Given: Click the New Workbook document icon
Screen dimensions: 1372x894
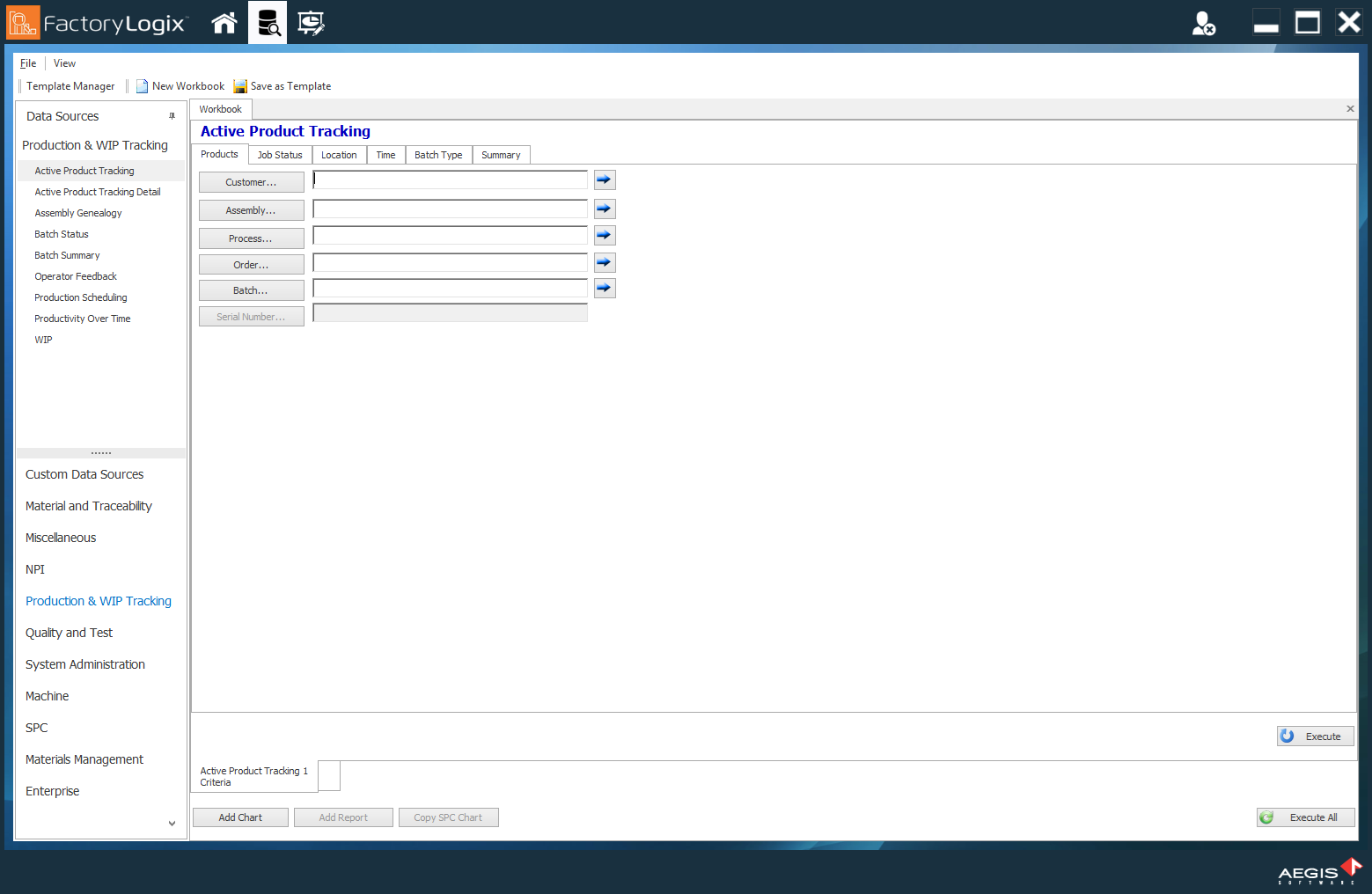Looking at the screenshot, I should (x=142, y=85).
